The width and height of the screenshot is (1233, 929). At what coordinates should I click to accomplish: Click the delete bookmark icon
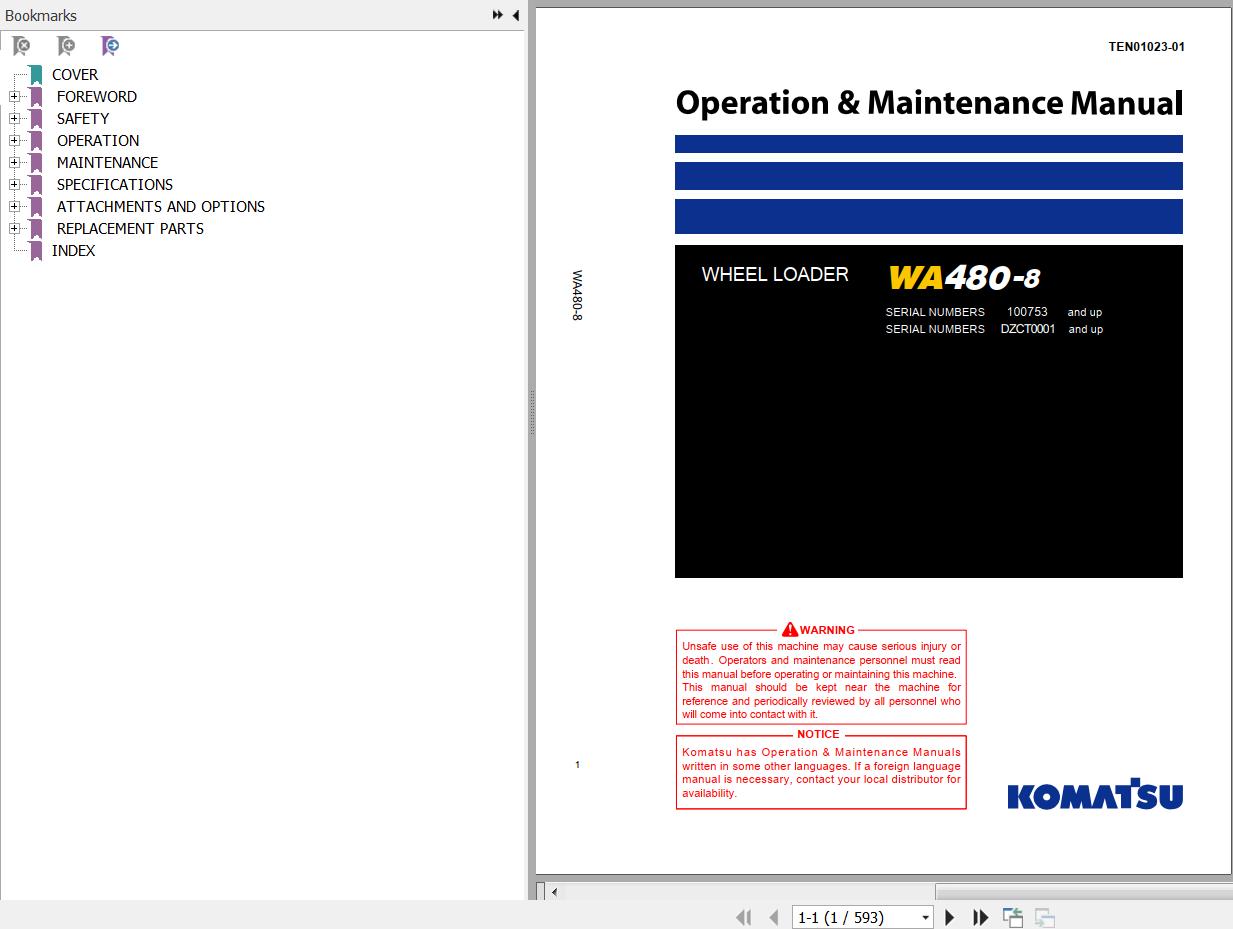pyautogui.click(x=21, y=45)
